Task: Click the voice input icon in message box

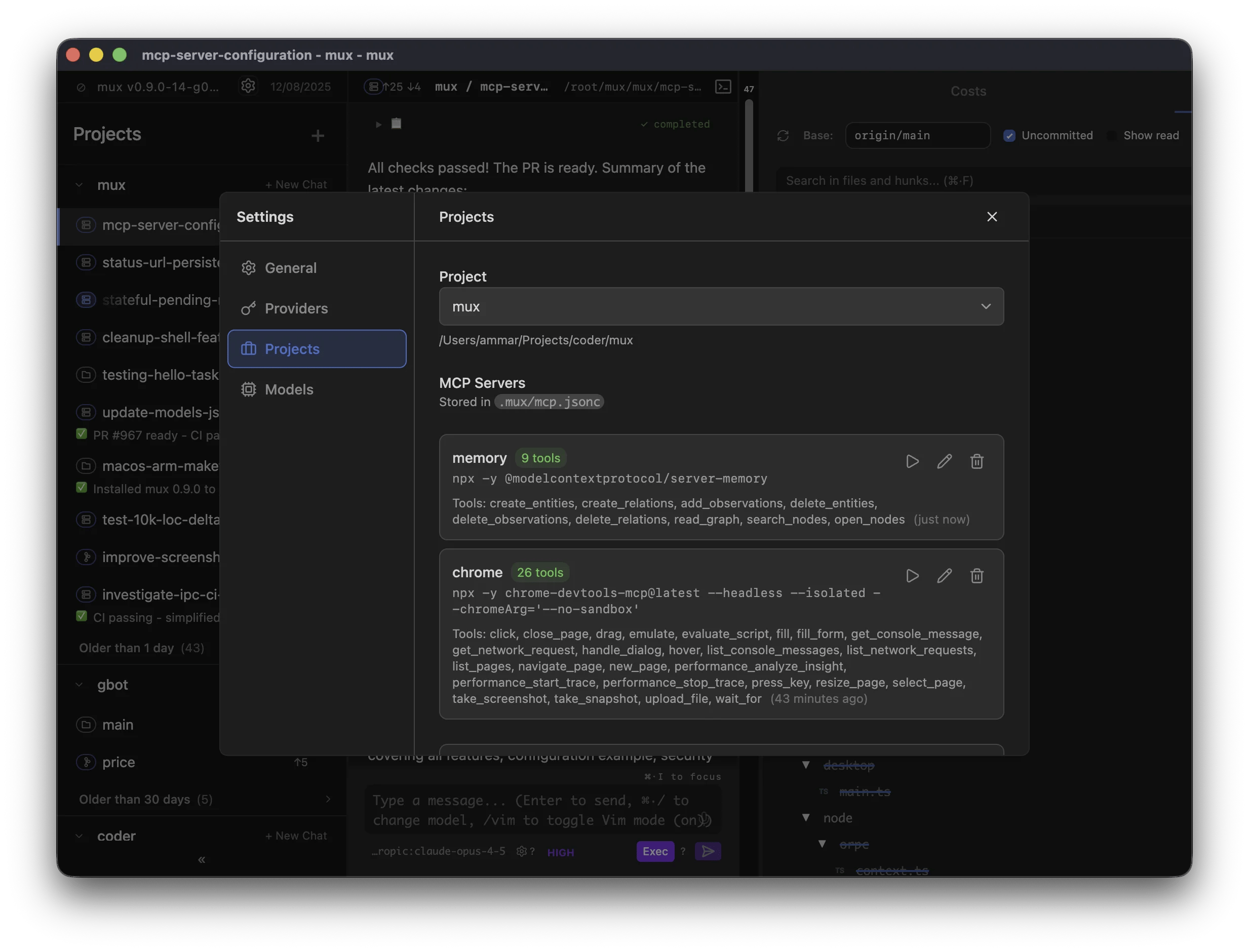Action: [704, 819]
